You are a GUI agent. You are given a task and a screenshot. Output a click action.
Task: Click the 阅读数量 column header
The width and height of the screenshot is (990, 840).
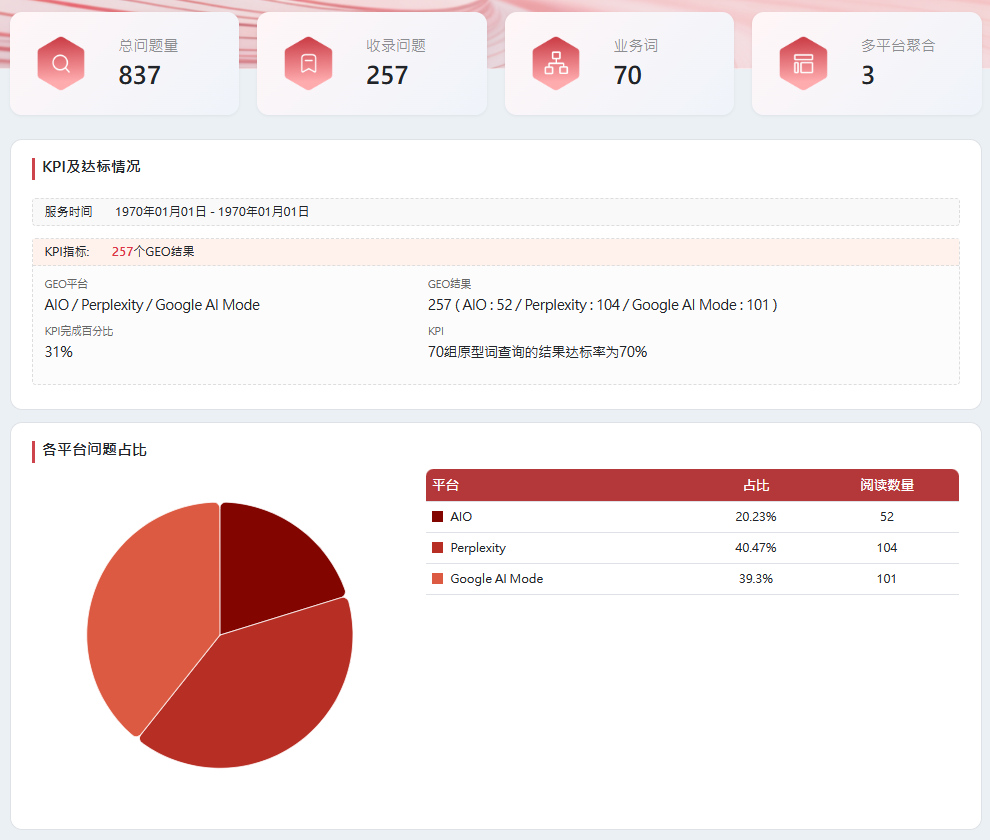886,485
